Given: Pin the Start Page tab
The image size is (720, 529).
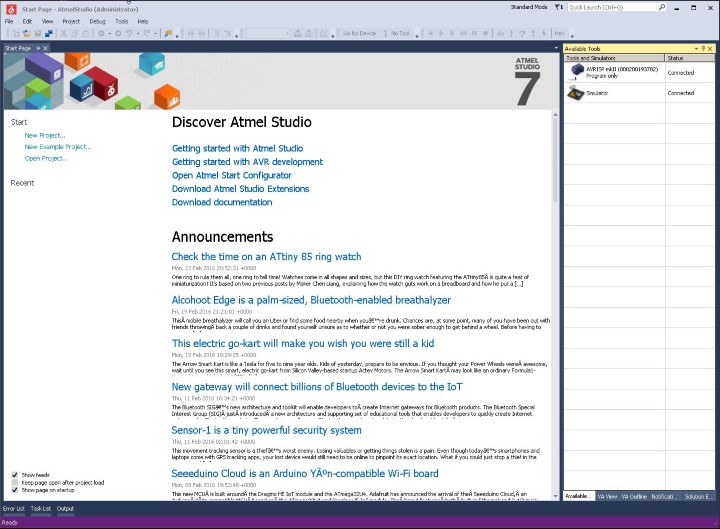Looking at the screenshot, I should [38, 48].
